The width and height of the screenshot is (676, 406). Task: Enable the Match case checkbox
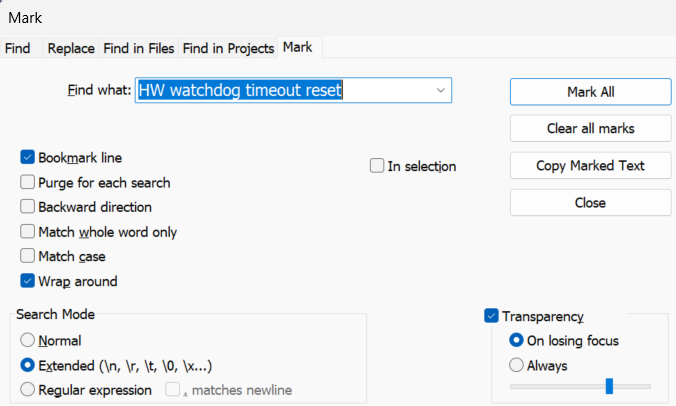28,256
